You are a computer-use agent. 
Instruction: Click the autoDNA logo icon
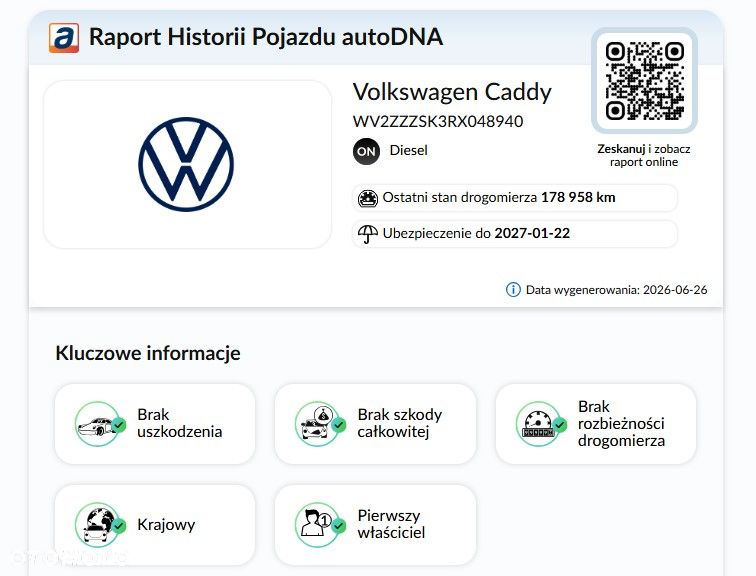[64, 38]
